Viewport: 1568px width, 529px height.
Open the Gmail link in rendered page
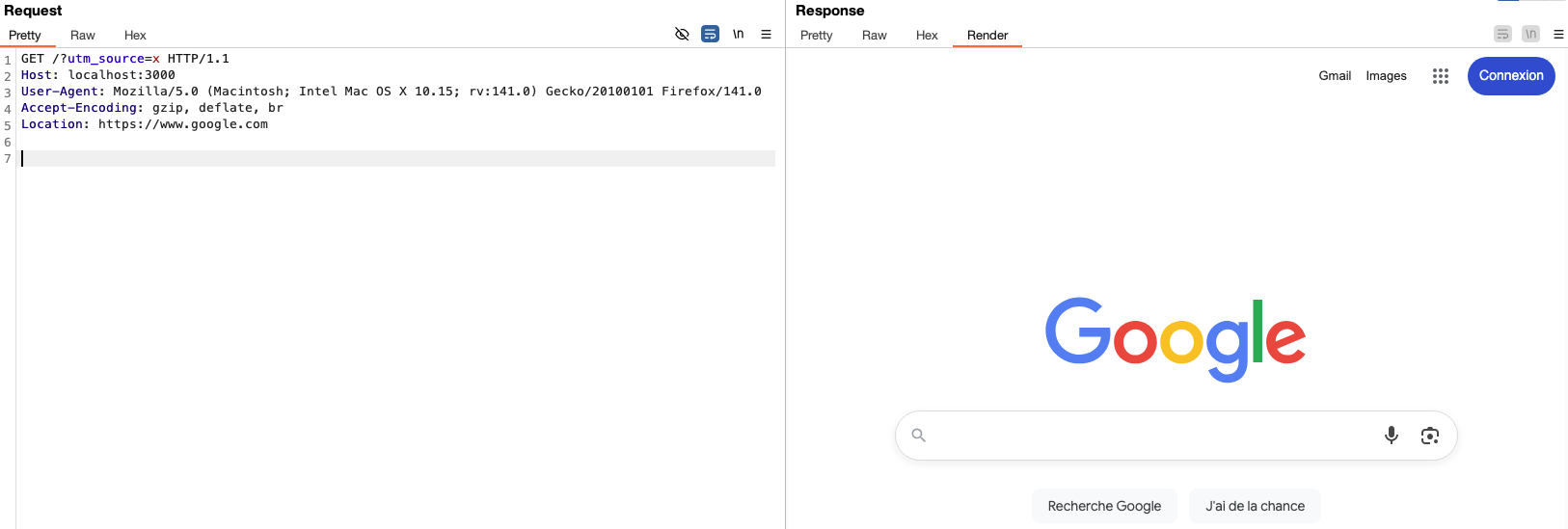[x=1335, y=75]
